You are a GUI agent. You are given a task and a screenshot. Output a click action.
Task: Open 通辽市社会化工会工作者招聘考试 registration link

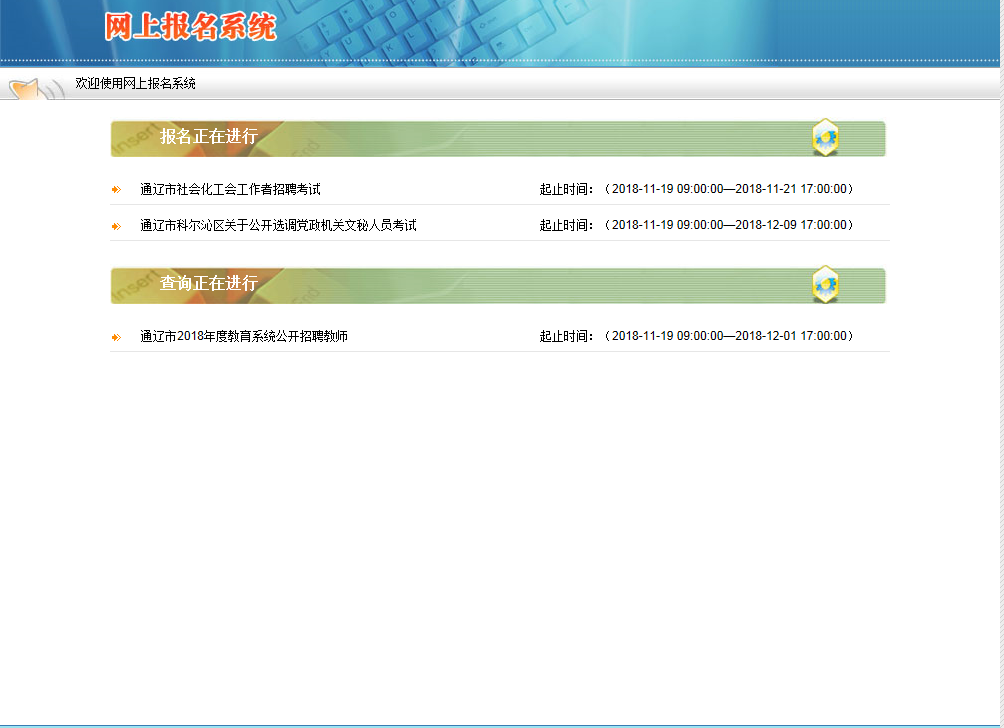click(x=230, y=189)
